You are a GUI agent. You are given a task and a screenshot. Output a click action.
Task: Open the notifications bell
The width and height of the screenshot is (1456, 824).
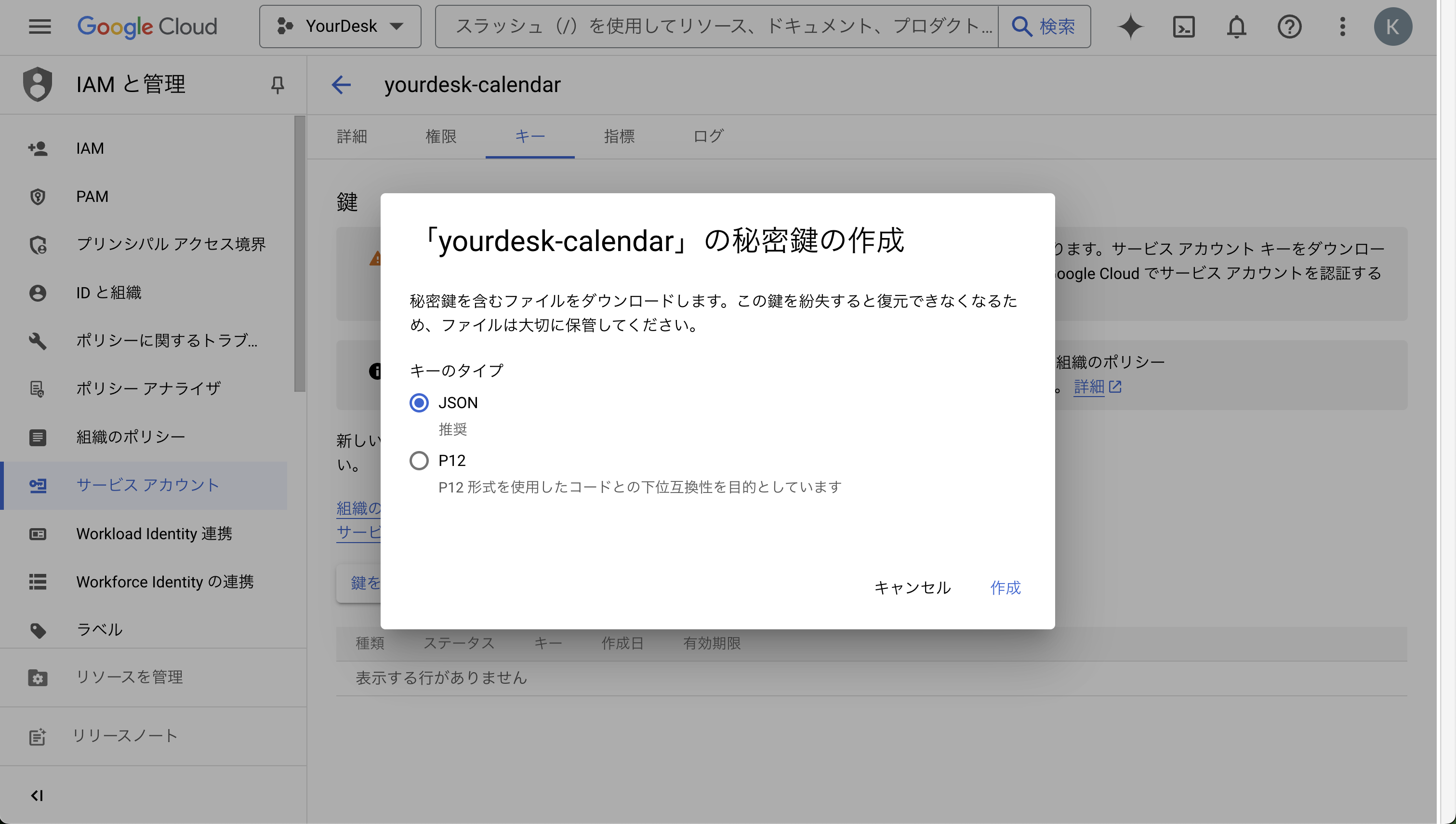click(1236, 27)
